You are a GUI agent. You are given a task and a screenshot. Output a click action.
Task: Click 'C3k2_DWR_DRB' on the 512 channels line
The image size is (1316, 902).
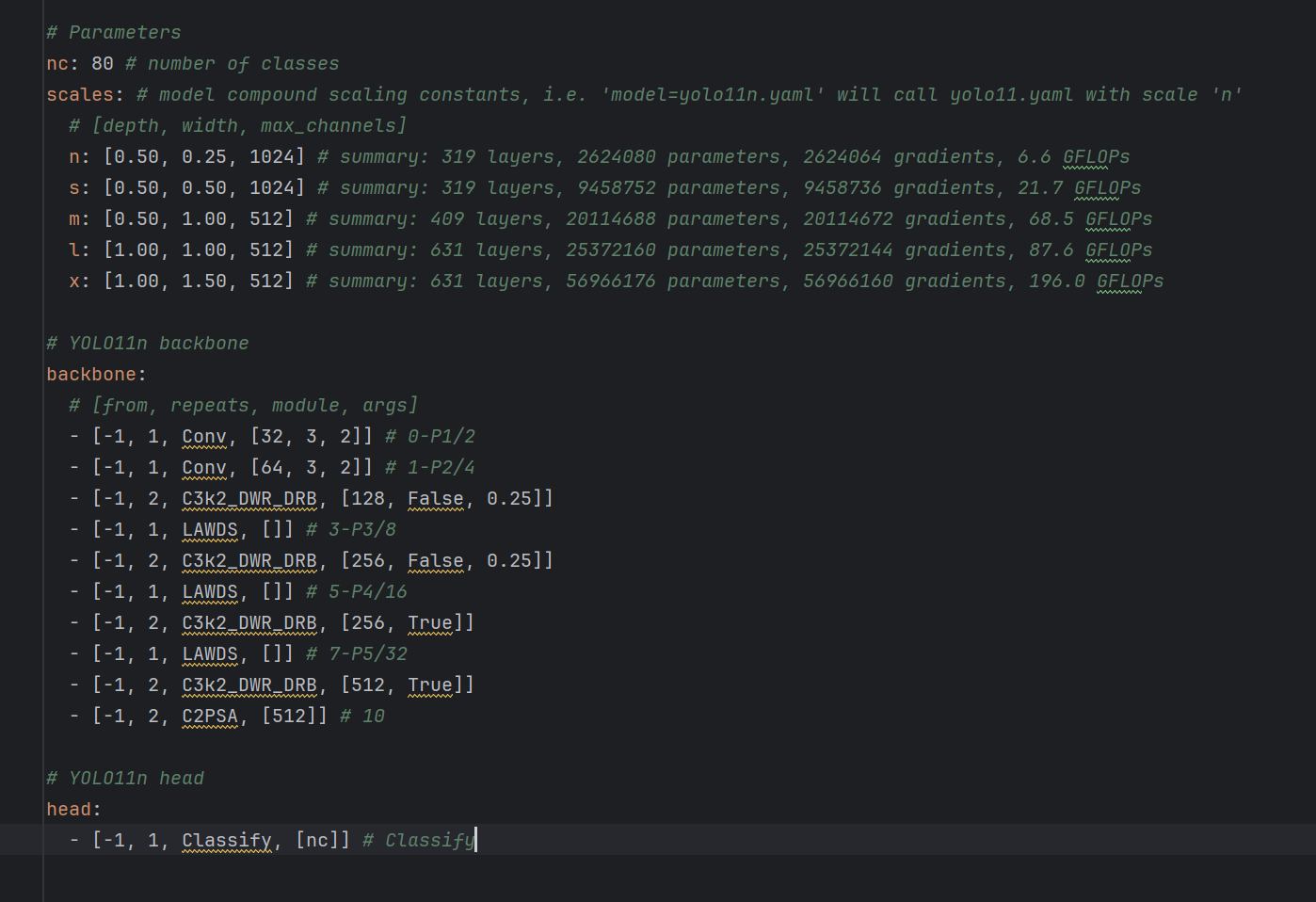pos(249,685)
